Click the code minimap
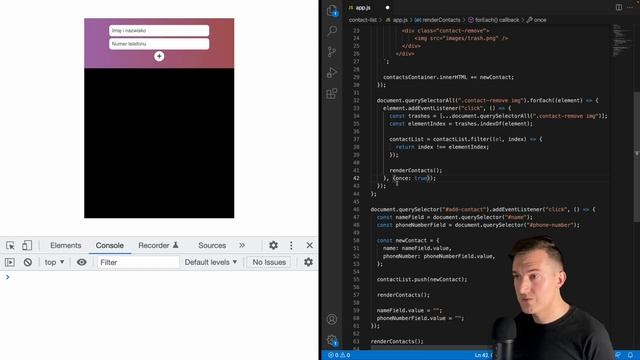The width and height of the screenshot is (640, 360). (x=622, y=41)
